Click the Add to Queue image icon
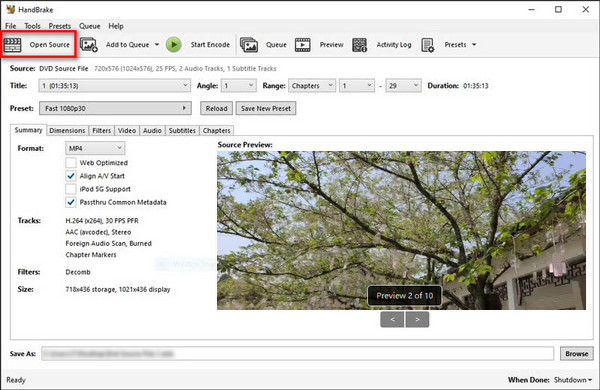The height and width of the screenshot is (390, 600). (89, 45)
